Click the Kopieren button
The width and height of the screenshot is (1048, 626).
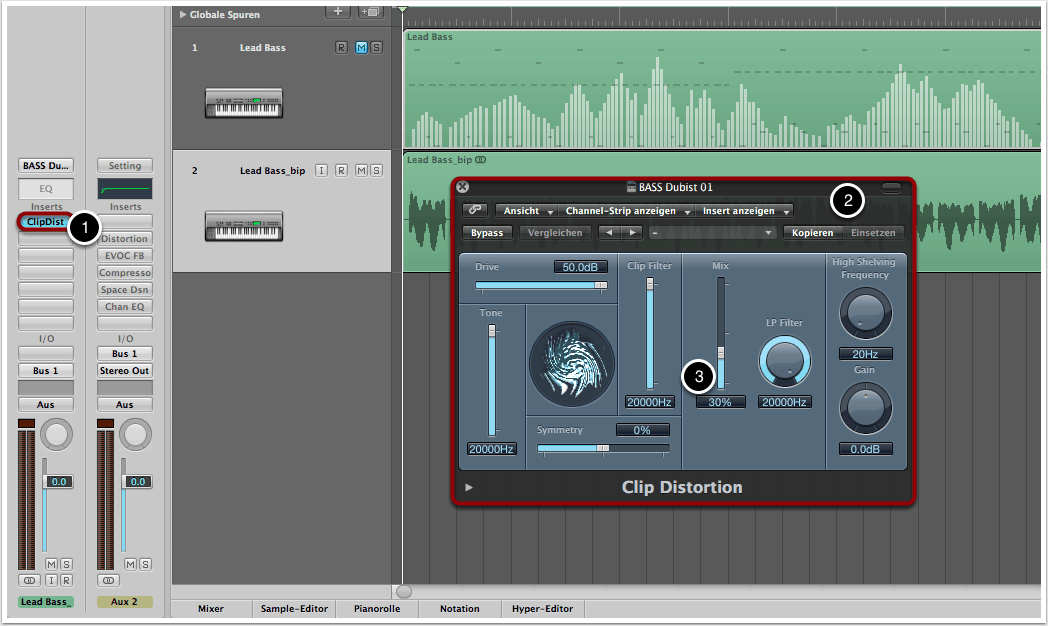coord(812,232)
